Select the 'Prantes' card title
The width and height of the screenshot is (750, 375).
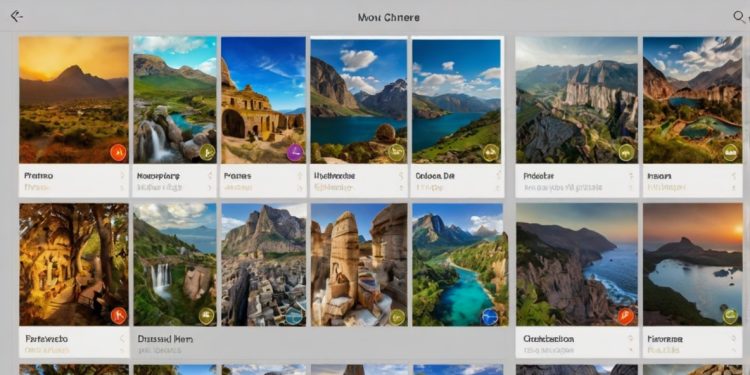click(x=238, y=176)
